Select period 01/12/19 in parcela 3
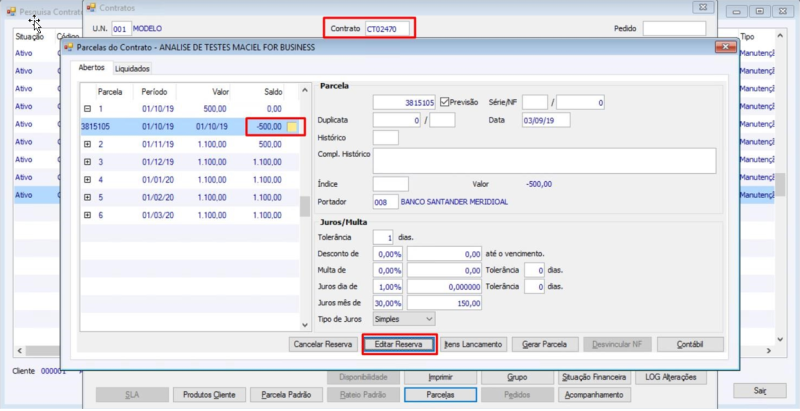 (158, 162)
